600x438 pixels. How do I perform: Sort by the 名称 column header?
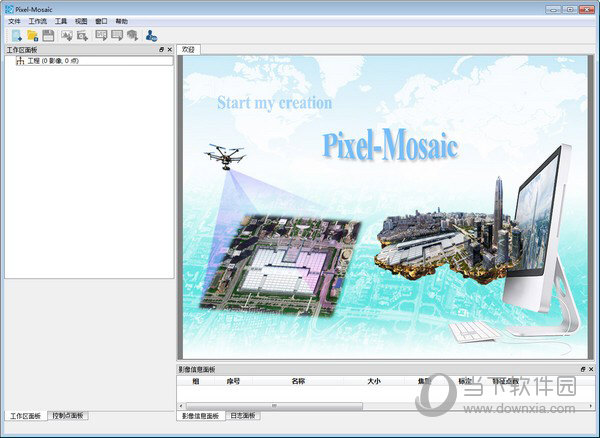tap(298, 381)
